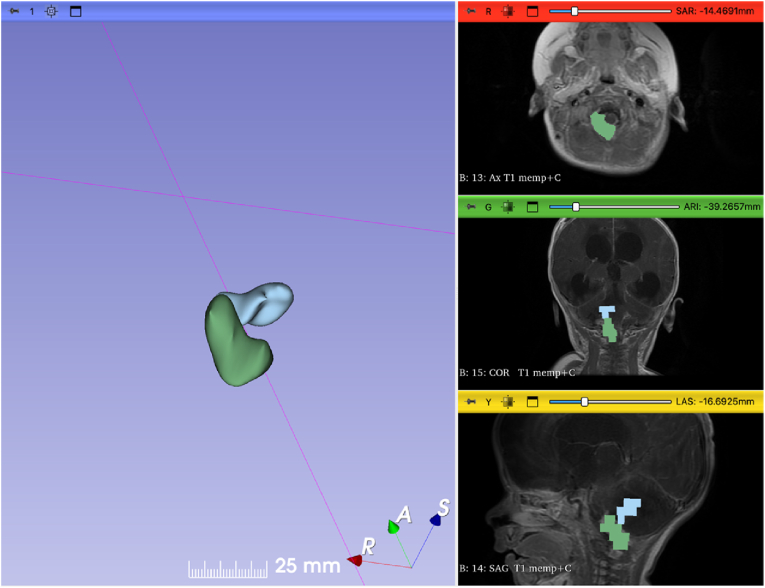Image resolution: width=765 pixels, height=588 pixels.
Task: Open the 3D view controller pin
Action: pyautogui.click(x=13, y=11)
